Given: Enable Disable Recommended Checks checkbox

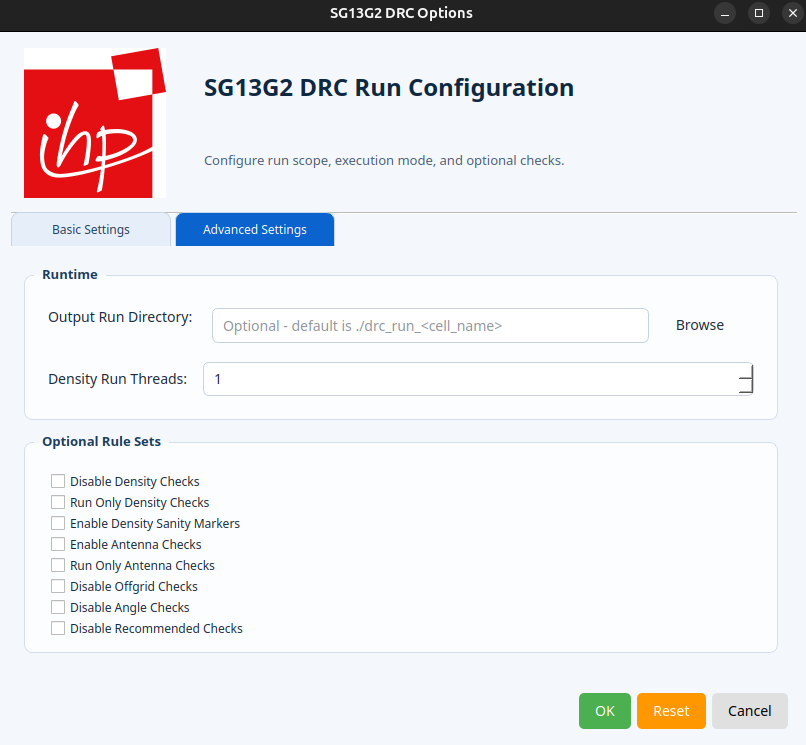Looking at the screenshot, I should 58,628.
